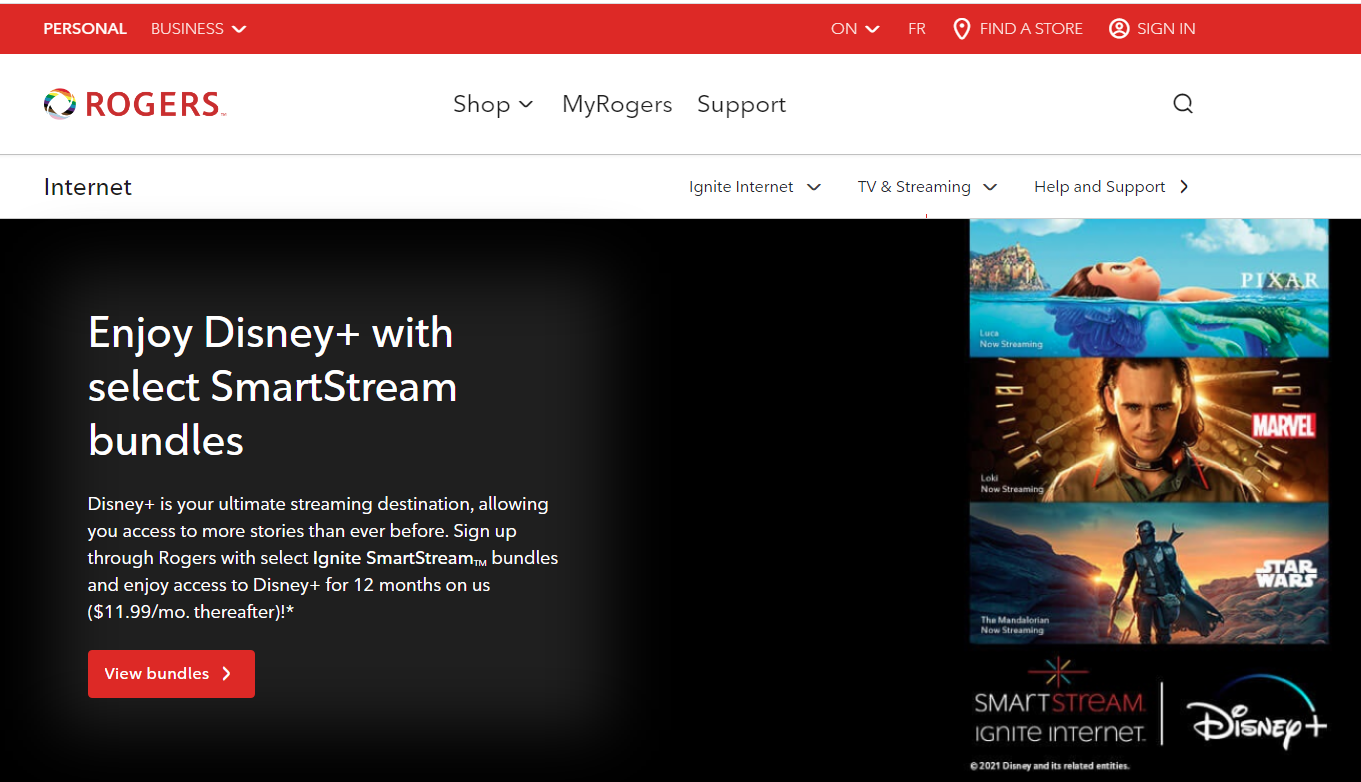Click the Luca Pixar promo image
Image resolution: width=1361 pixels, height=782 pixels.
click(1149, 288)
